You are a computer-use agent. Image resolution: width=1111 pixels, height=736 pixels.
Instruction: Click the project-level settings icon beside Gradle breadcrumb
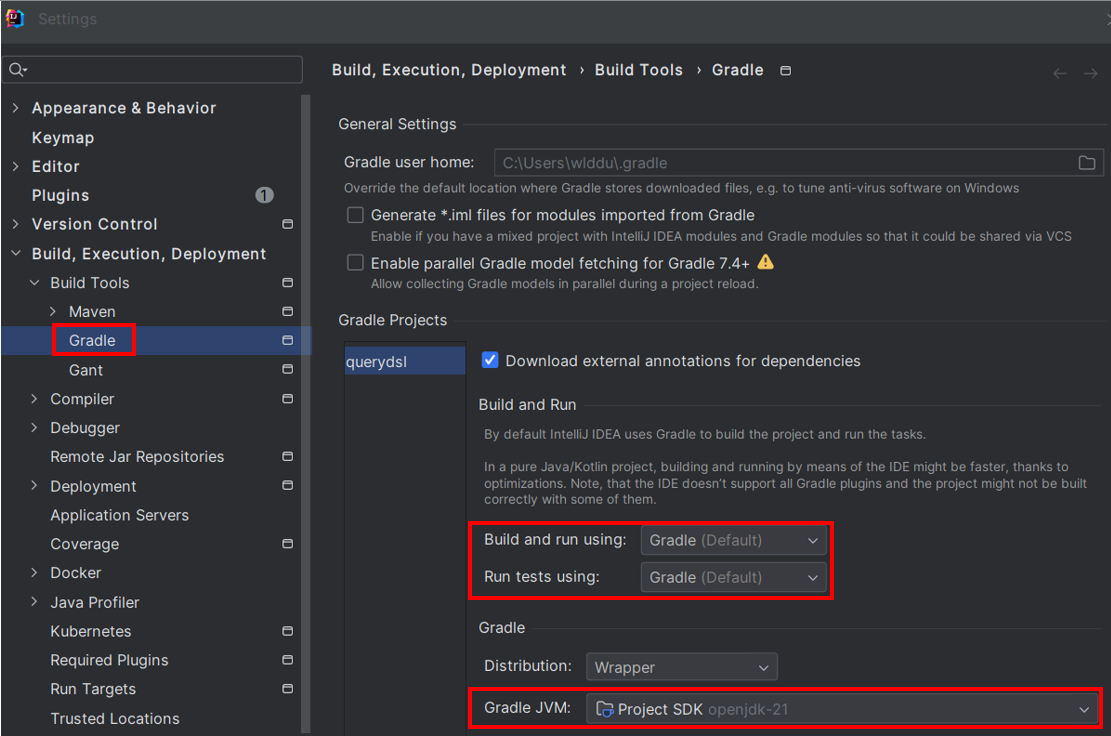785,70
